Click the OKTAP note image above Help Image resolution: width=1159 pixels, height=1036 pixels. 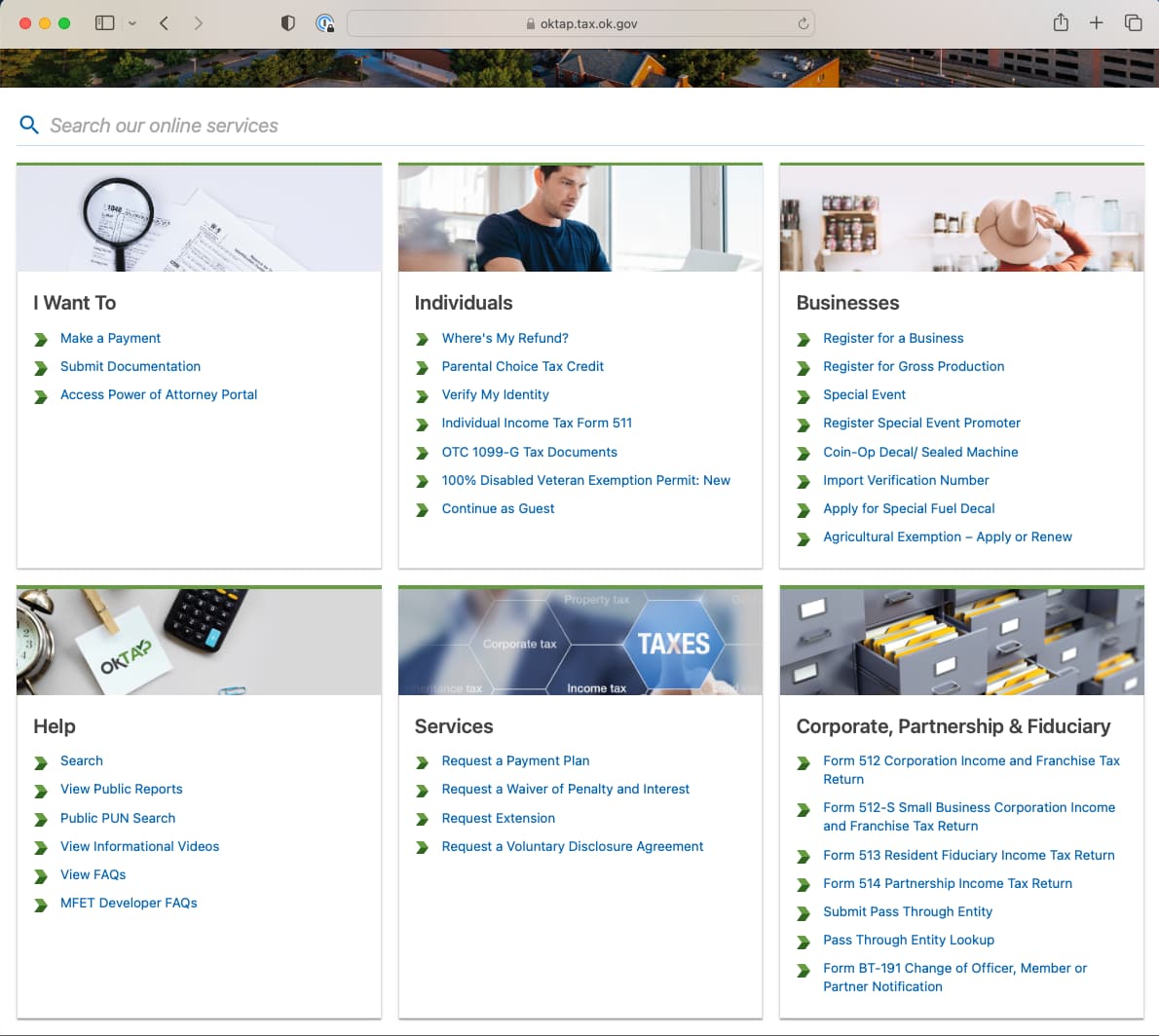[199, 642]
